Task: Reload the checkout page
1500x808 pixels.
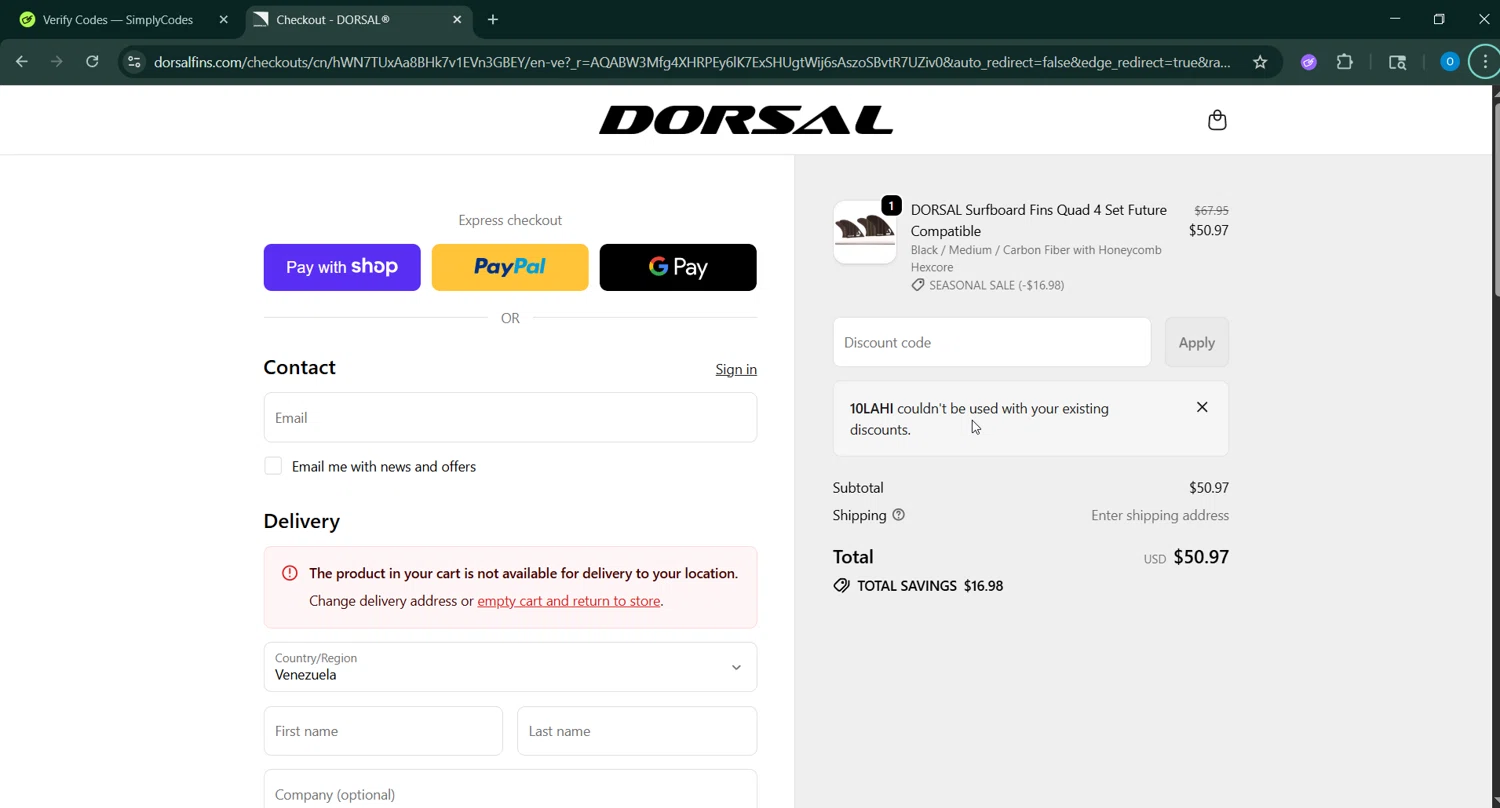Action: point(92,62)
